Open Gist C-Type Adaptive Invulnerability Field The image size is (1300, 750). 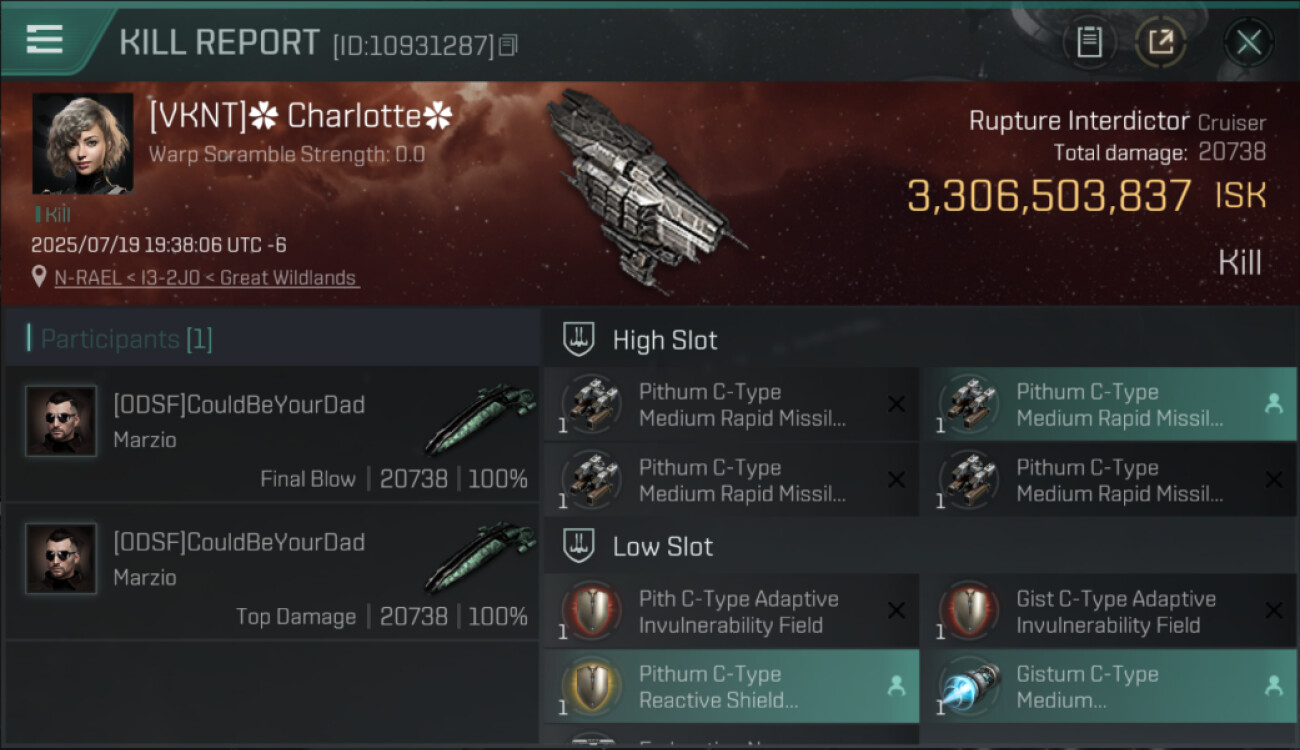pyautogui.click(x=1108, y=612)
